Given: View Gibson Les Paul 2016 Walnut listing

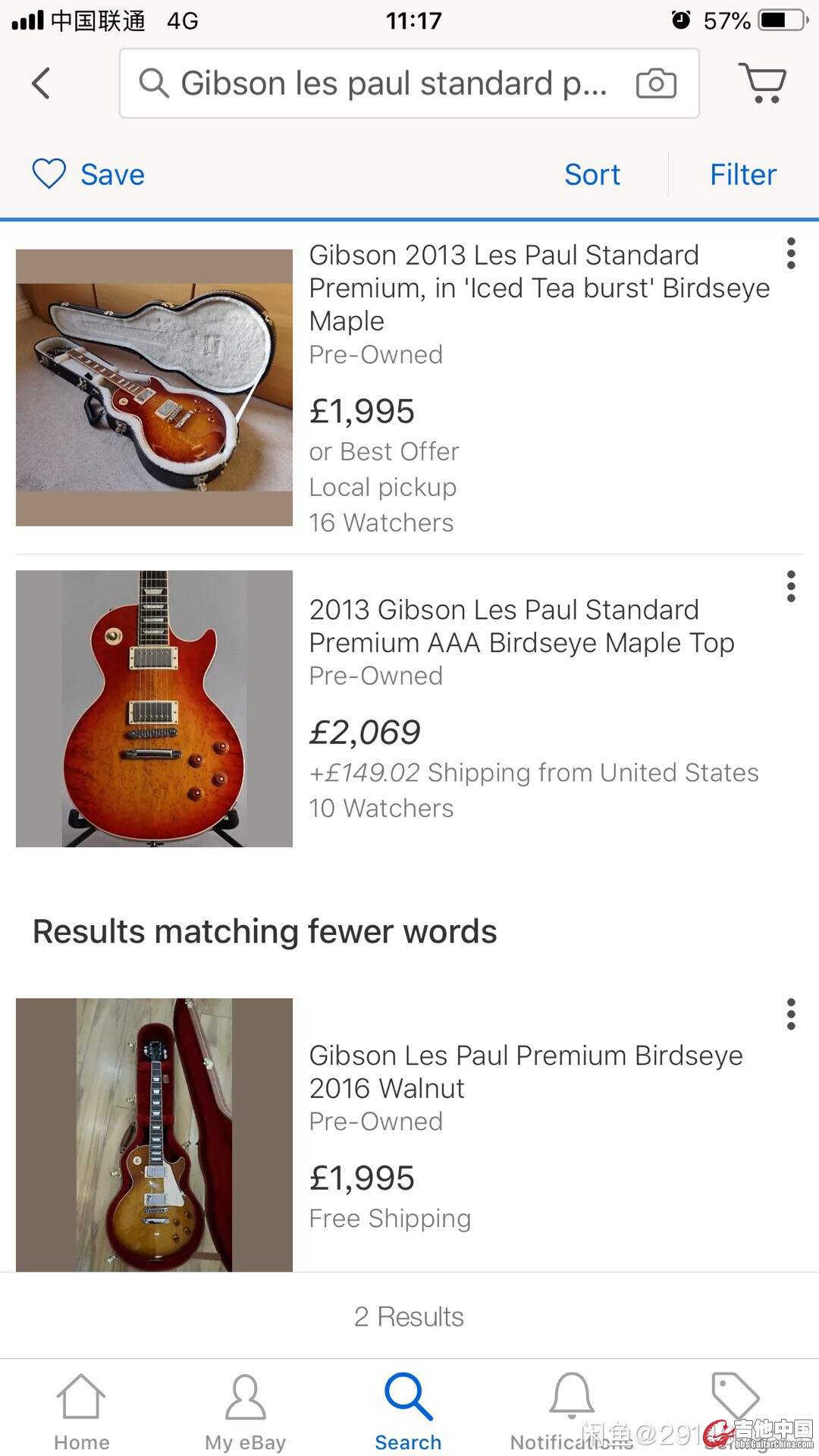Looking at the screenshot, I should pos(526,1072).
